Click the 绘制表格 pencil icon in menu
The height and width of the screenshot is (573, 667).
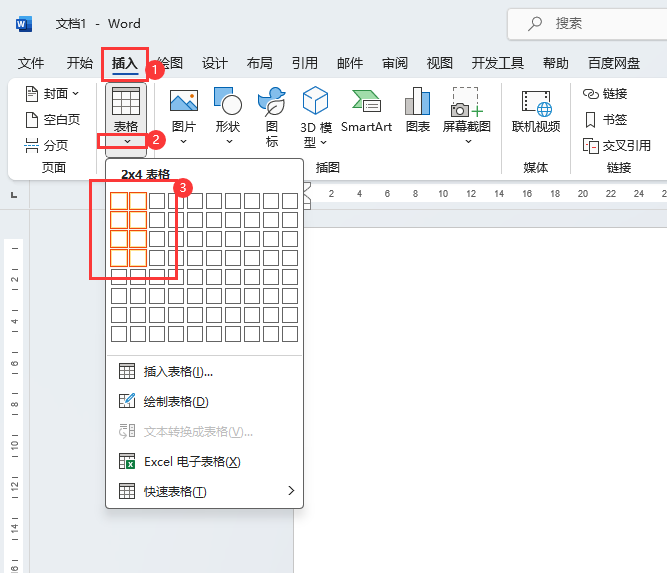pyautogui.click(x=127, y=401)
